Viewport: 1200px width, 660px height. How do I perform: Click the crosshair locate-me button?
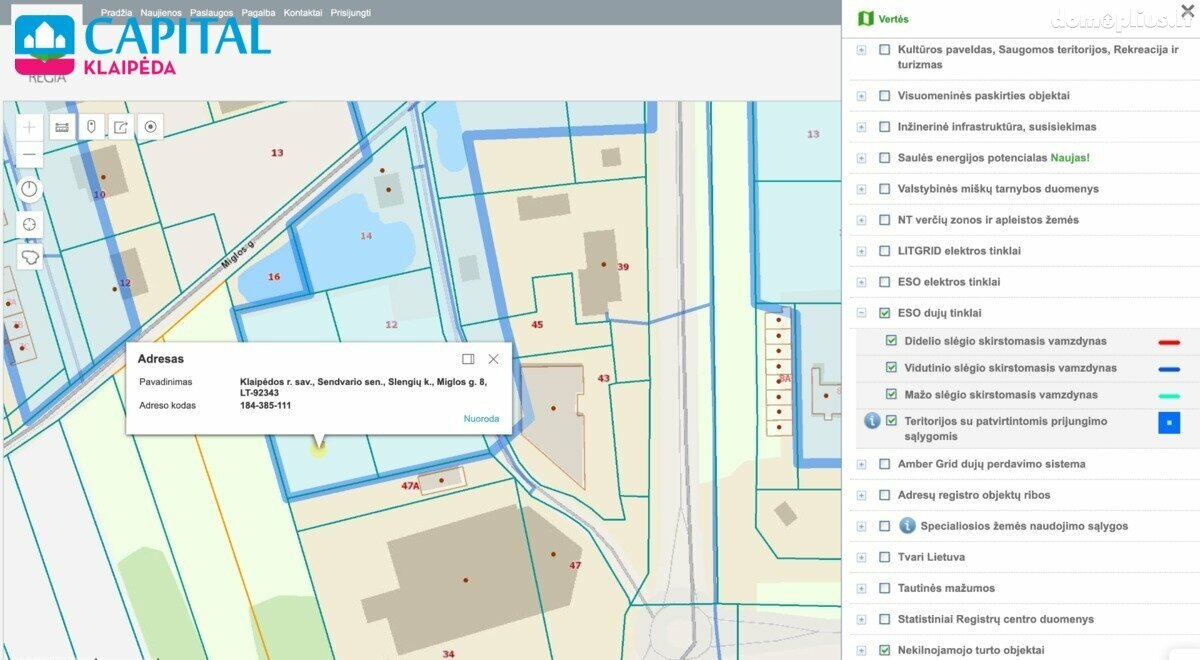30,224
